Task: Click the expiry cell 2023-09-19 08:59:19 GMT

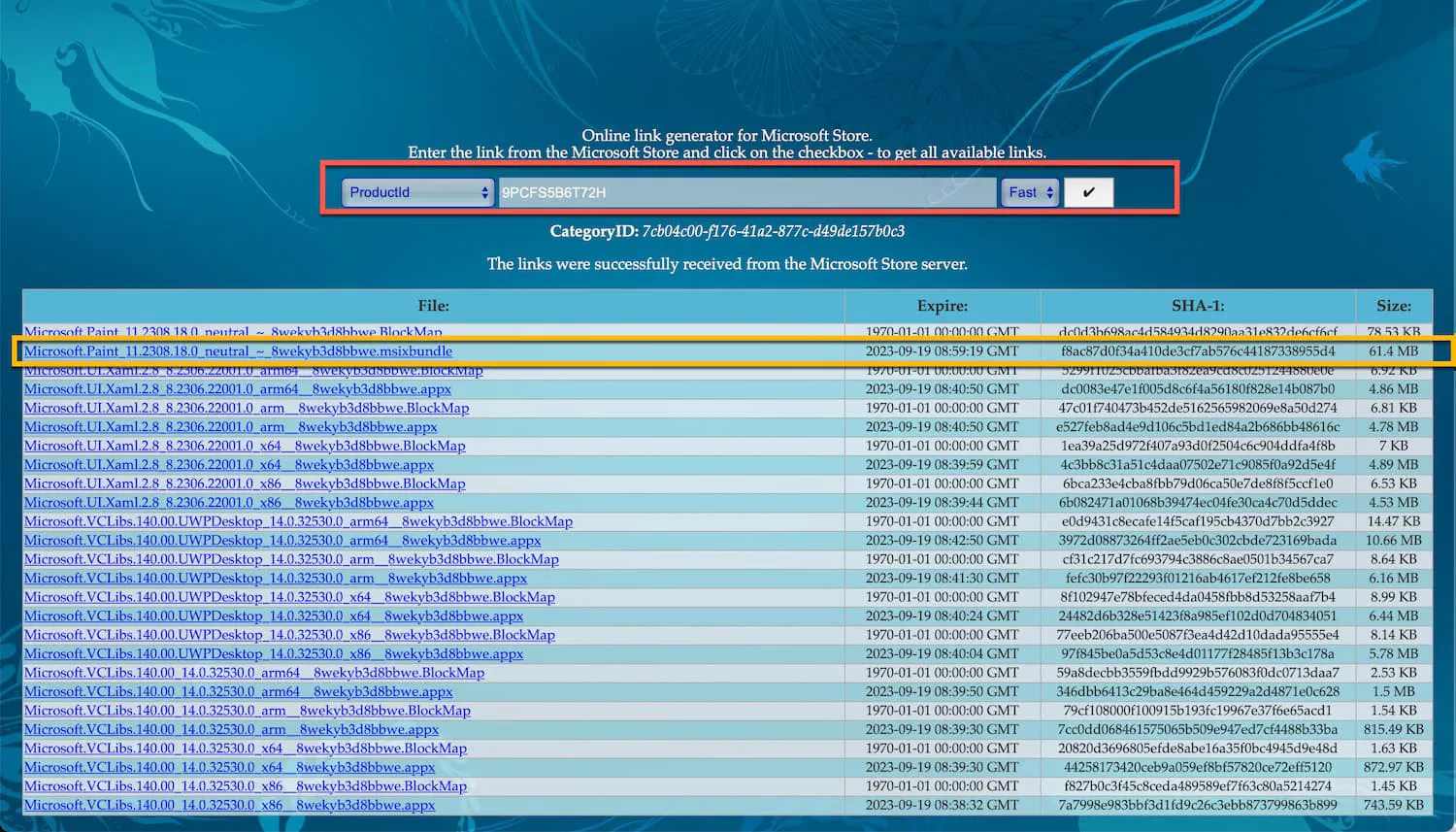Action: 943,351
